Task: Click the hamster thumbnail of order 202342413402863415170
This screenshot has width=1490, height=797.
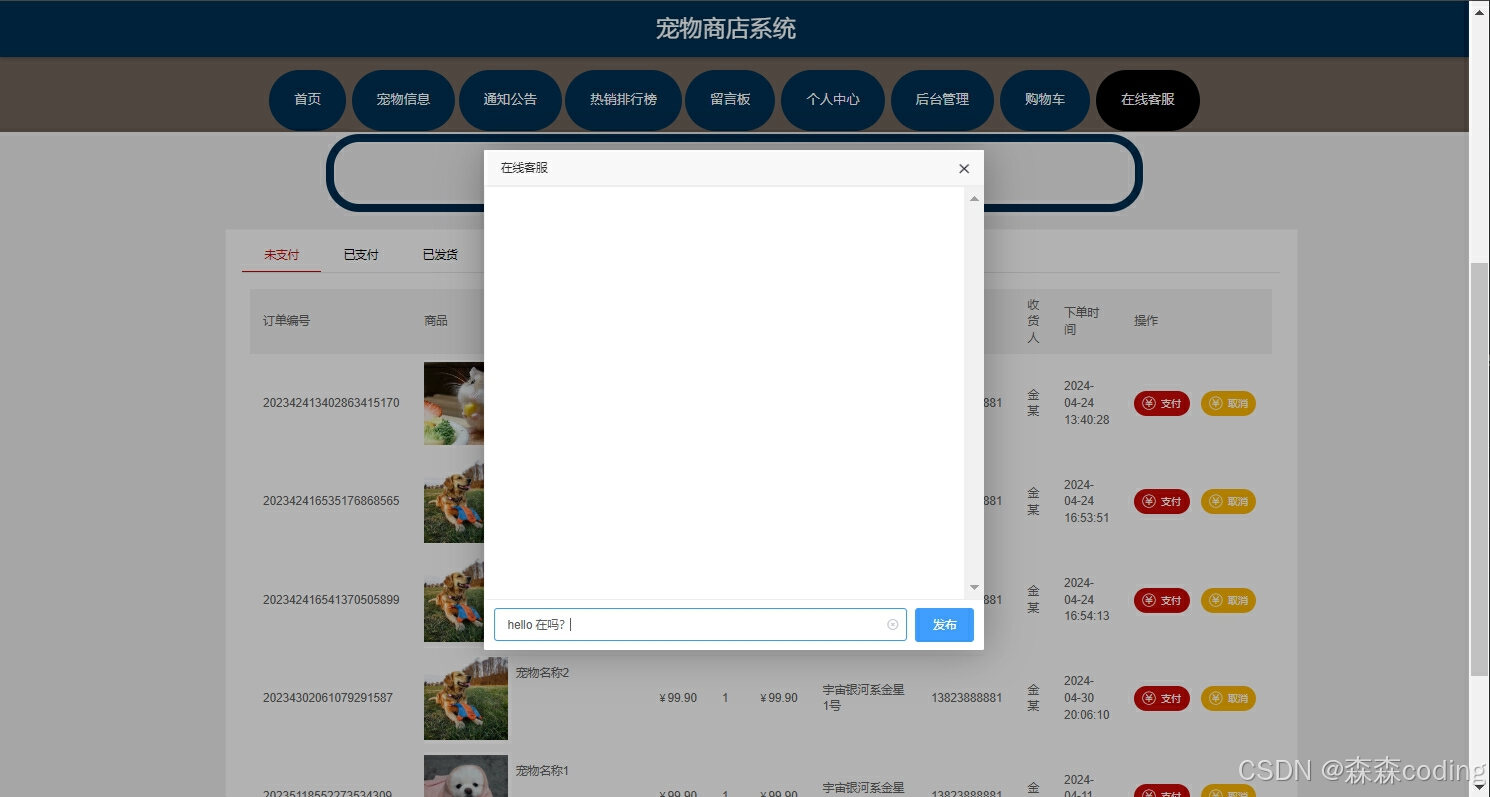Action: tap(454, 403)
